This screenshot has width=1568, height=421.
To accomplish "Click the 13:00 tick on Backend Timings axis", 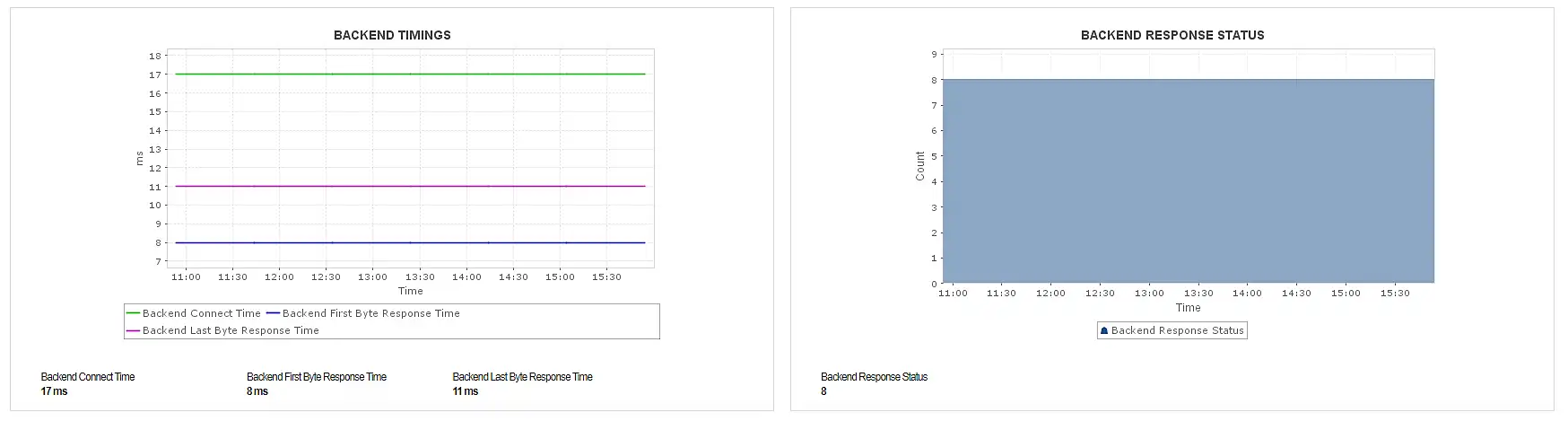I will tap(372, 277).
